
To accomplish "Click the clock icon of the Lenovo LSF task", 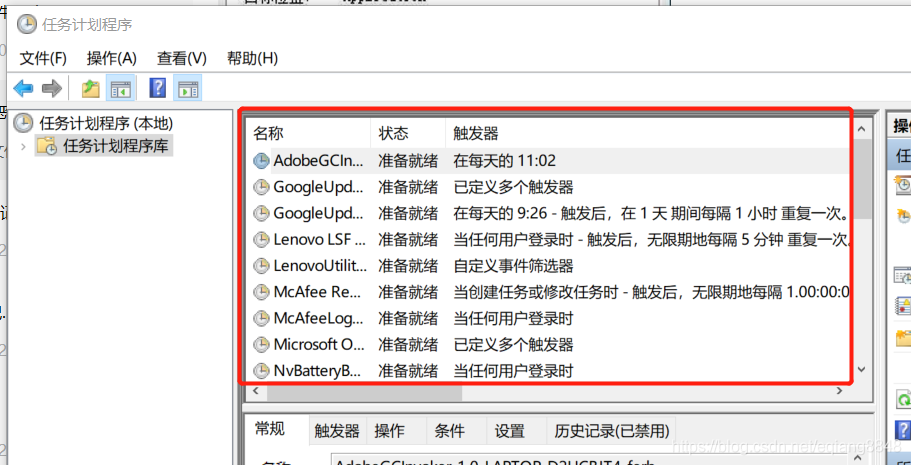I will (x=261, y=239).
